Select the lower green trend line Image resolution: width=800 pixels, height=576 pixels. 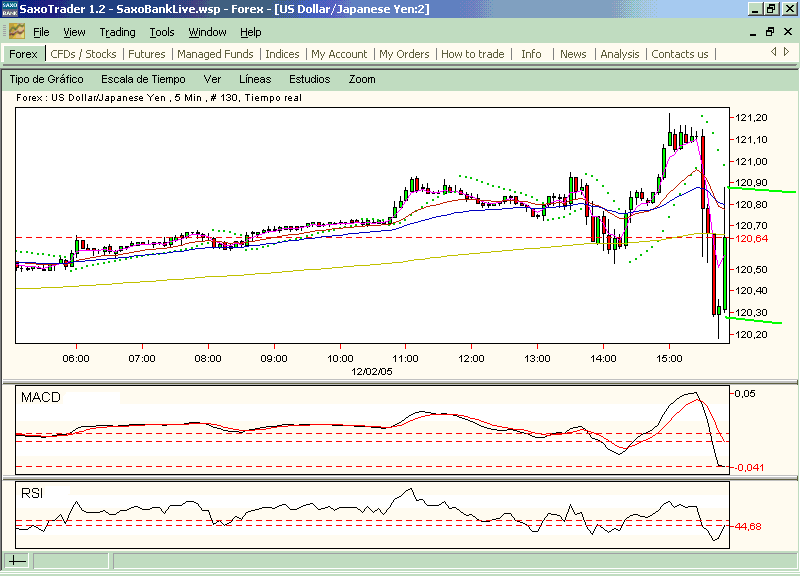(754, 320)
